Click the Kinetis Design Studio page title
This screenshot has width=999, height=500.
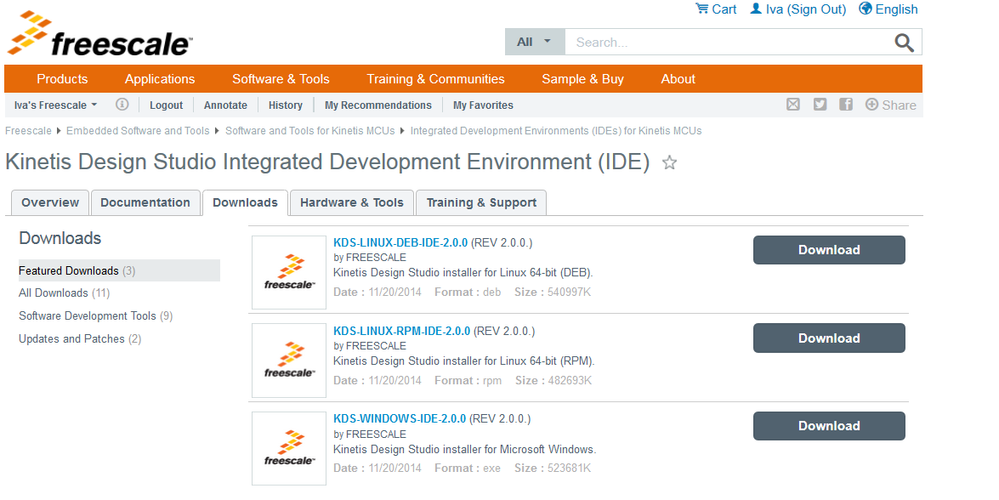coord(327,162)
